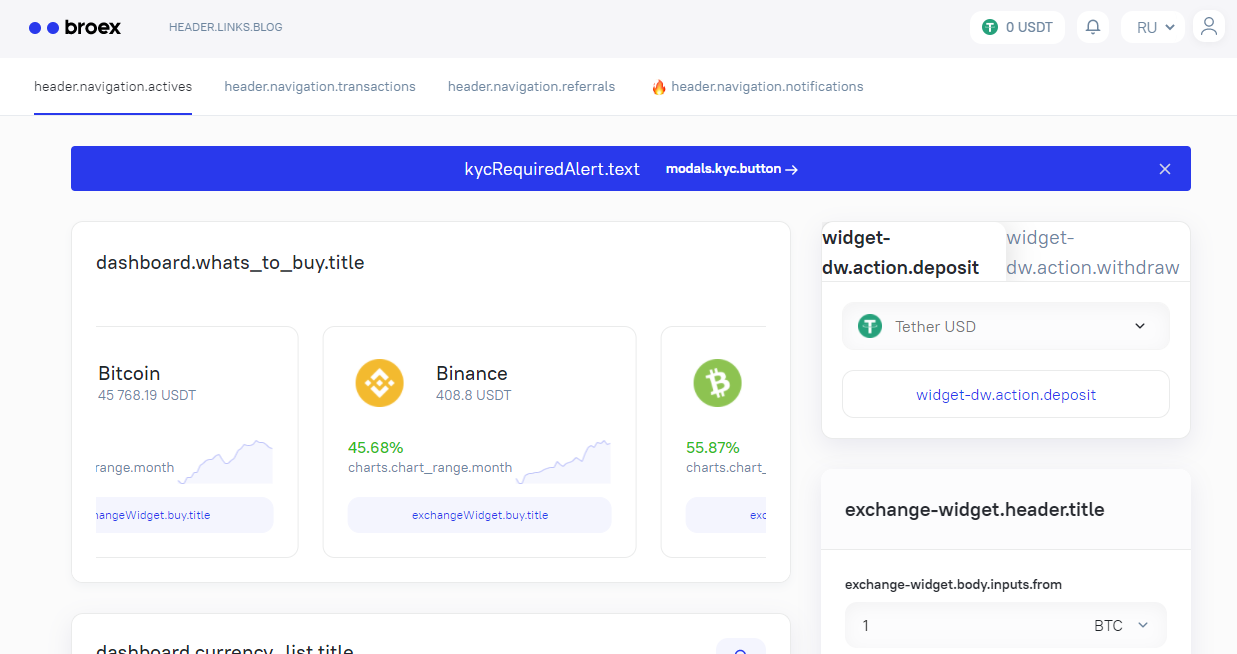Open header.navigation.referrals tab

pyautogui.click(x=531, y=87)
